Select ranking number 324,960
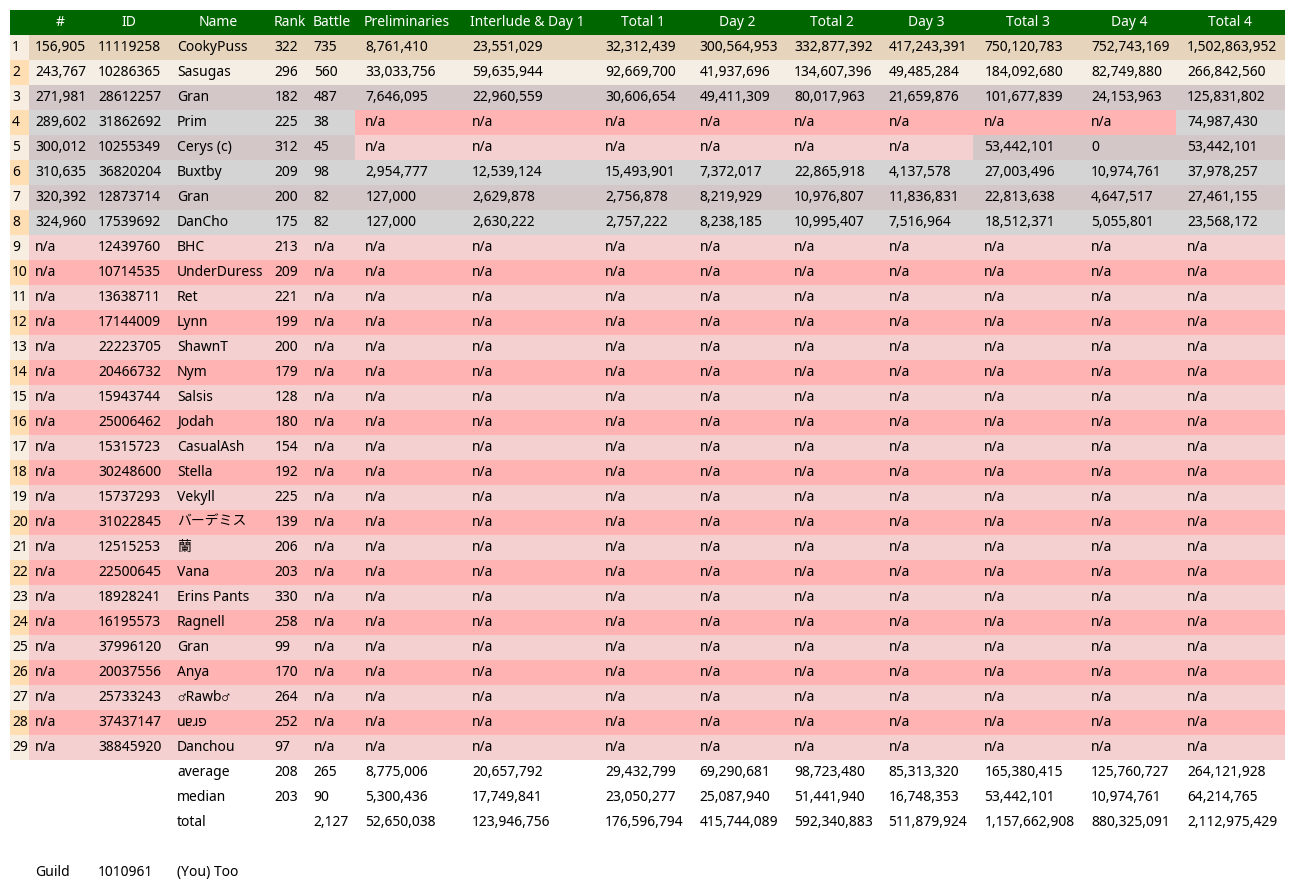 (60, 221)
